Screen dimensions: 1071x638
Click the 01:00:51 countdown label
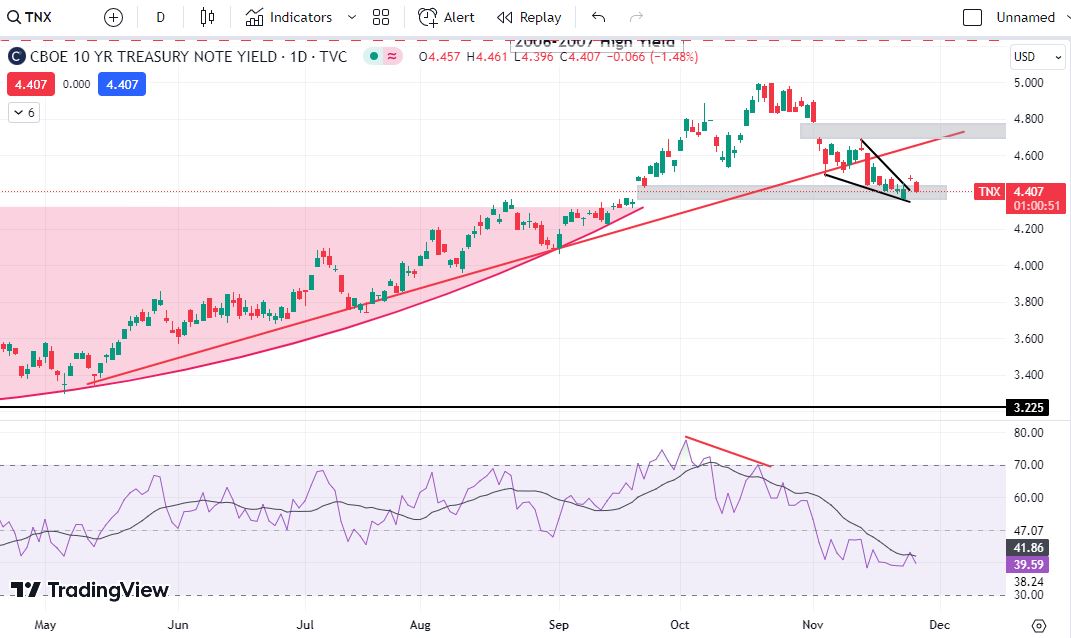coord(1036,206)
